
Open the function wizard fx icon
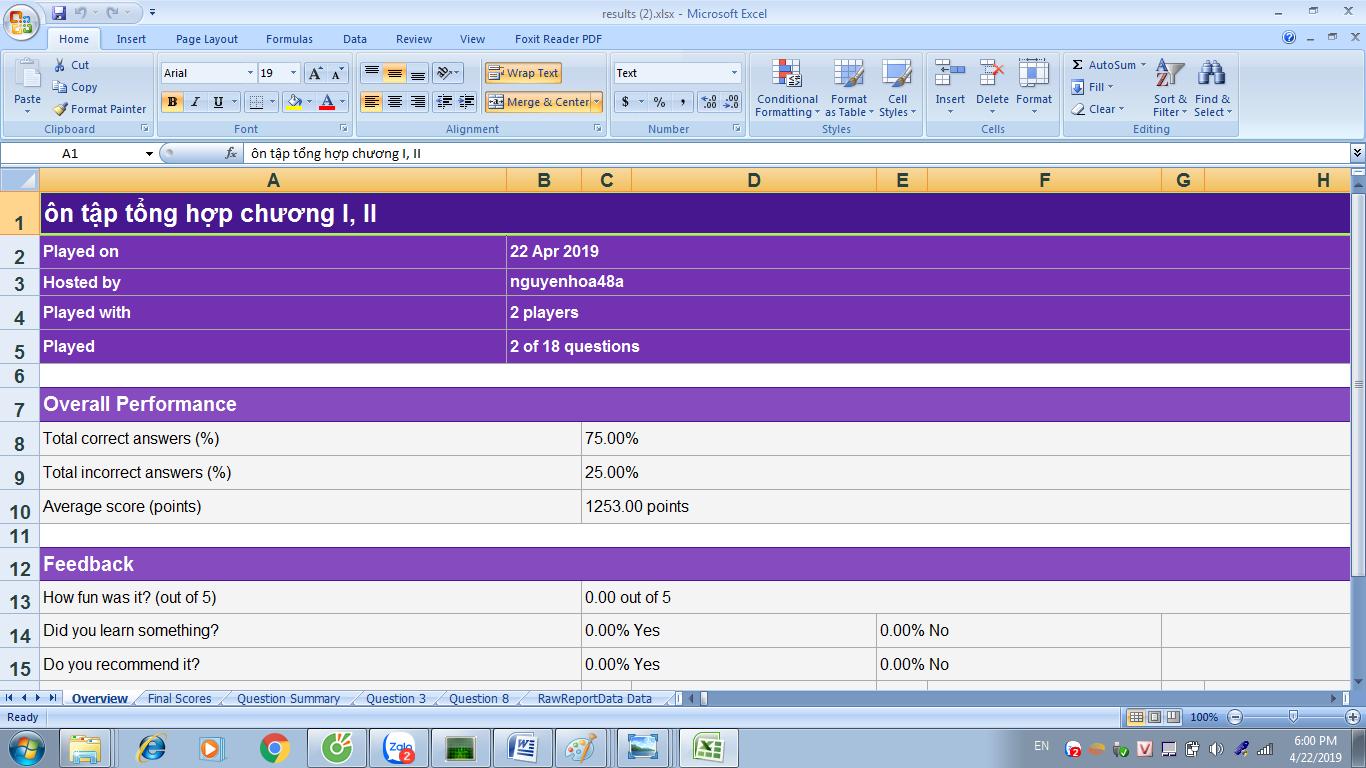coord(231,153)
